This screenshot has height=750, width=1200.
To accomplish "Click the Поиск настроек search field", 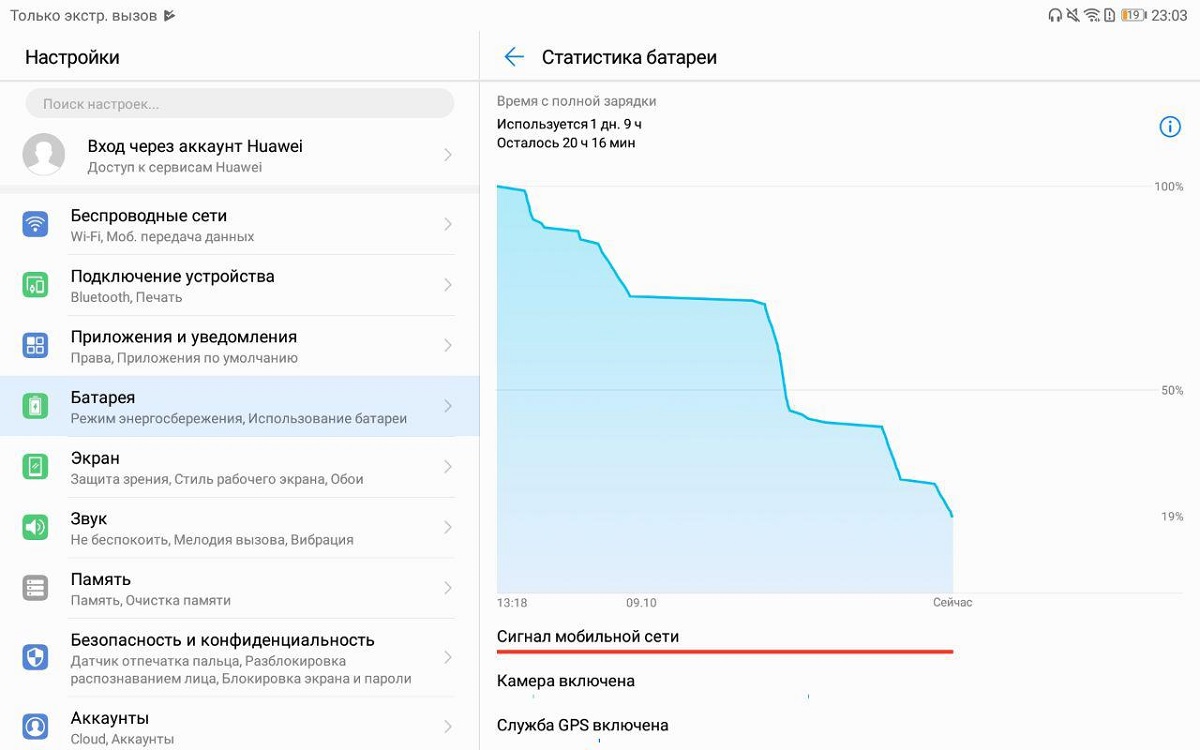I will [x=240, y=103].
